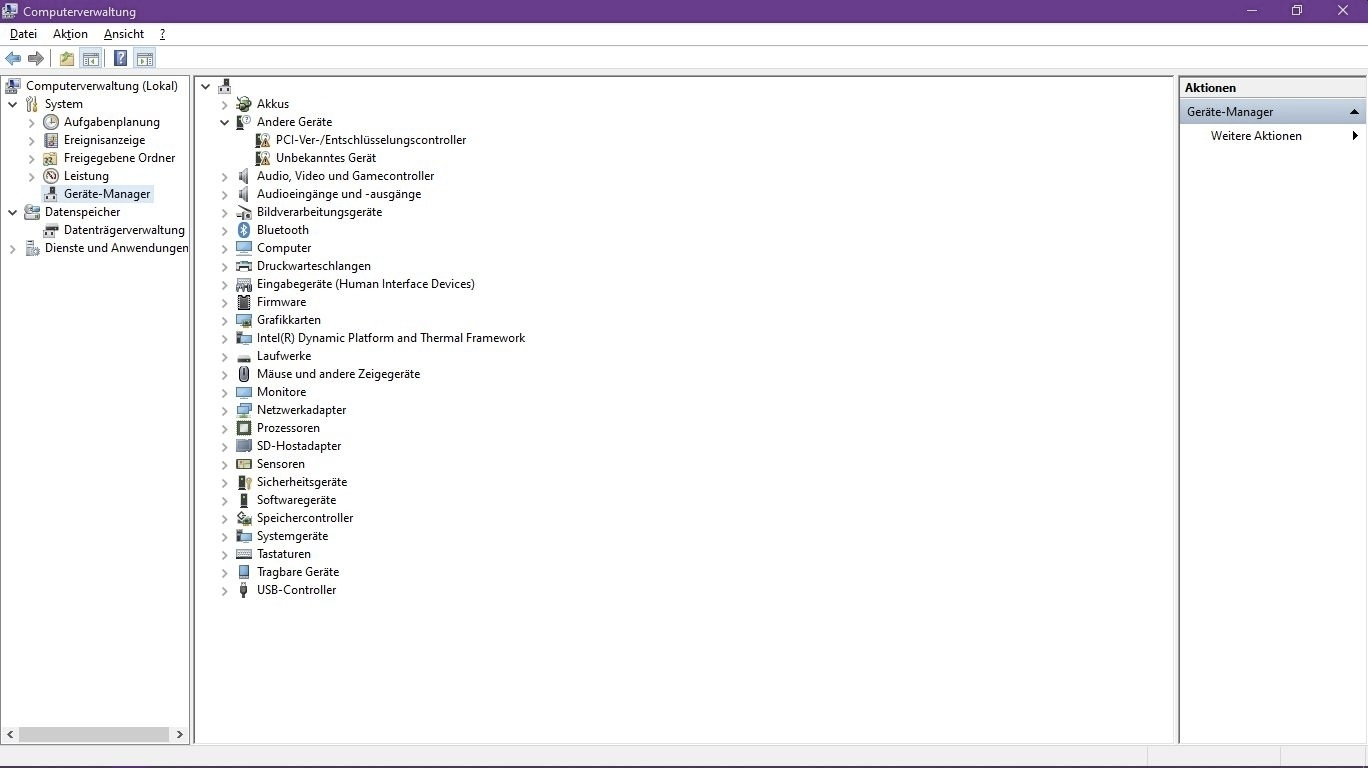This screenshot has width=1368, height=768.
Task: Expand Freigegebene Ordner in left tree
Action: pyautogui.click(x=31, y=158)
